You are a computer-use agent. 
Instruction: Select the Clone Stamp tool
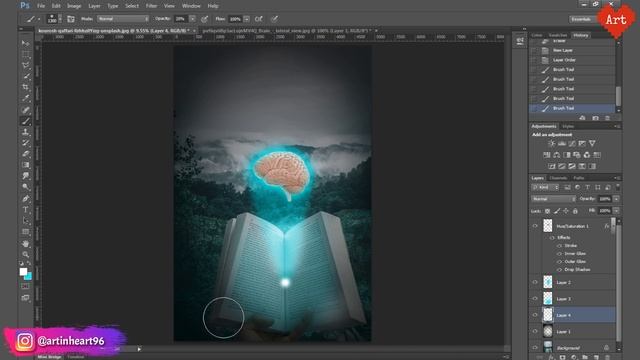pyautogui.click(x=26, y=132)
